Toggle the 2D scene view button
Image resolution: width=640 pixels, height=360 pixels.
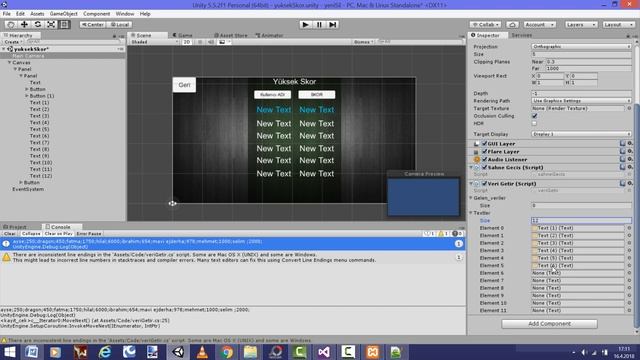click(x=187, y=42)
